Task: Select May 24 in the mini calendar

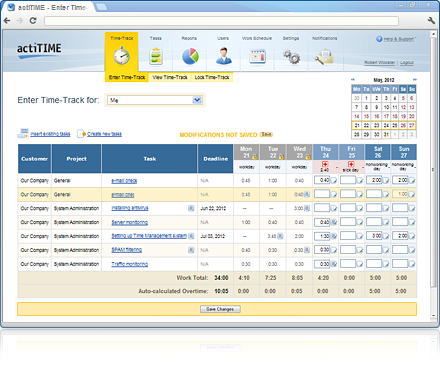Action: pyautogui.click(x=386, y=126)
